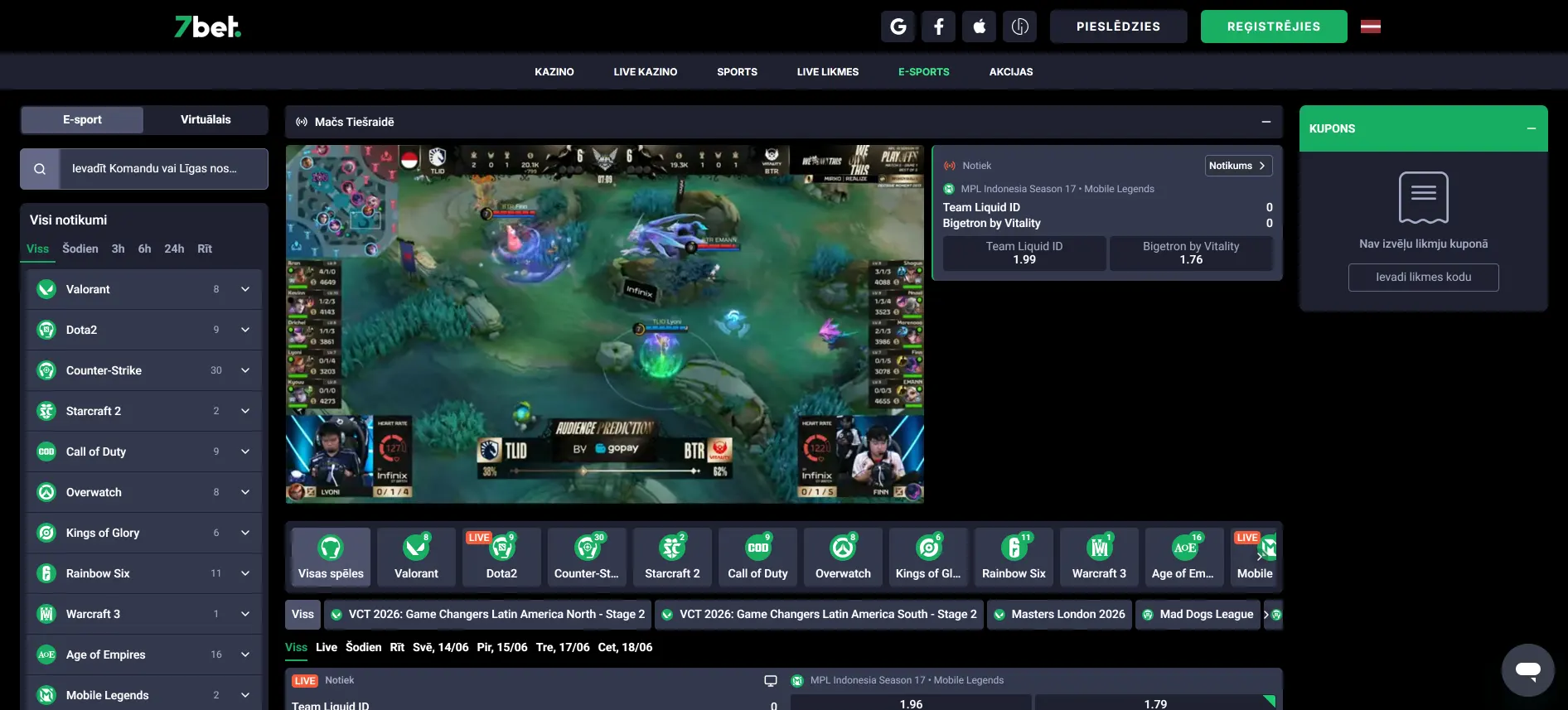Viewport: 1568px width, 710px height.
Task: Select the Masters London 2026 league chip
Action: [1059, 615]
